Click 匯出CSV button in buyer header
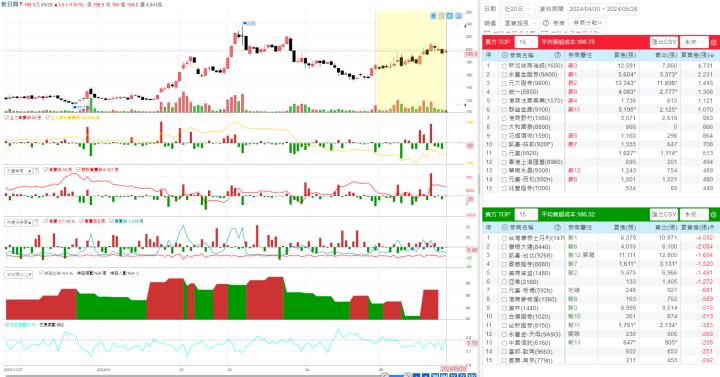Image resolution: width=720 pixels, height=377 pixels. (664, 42)
